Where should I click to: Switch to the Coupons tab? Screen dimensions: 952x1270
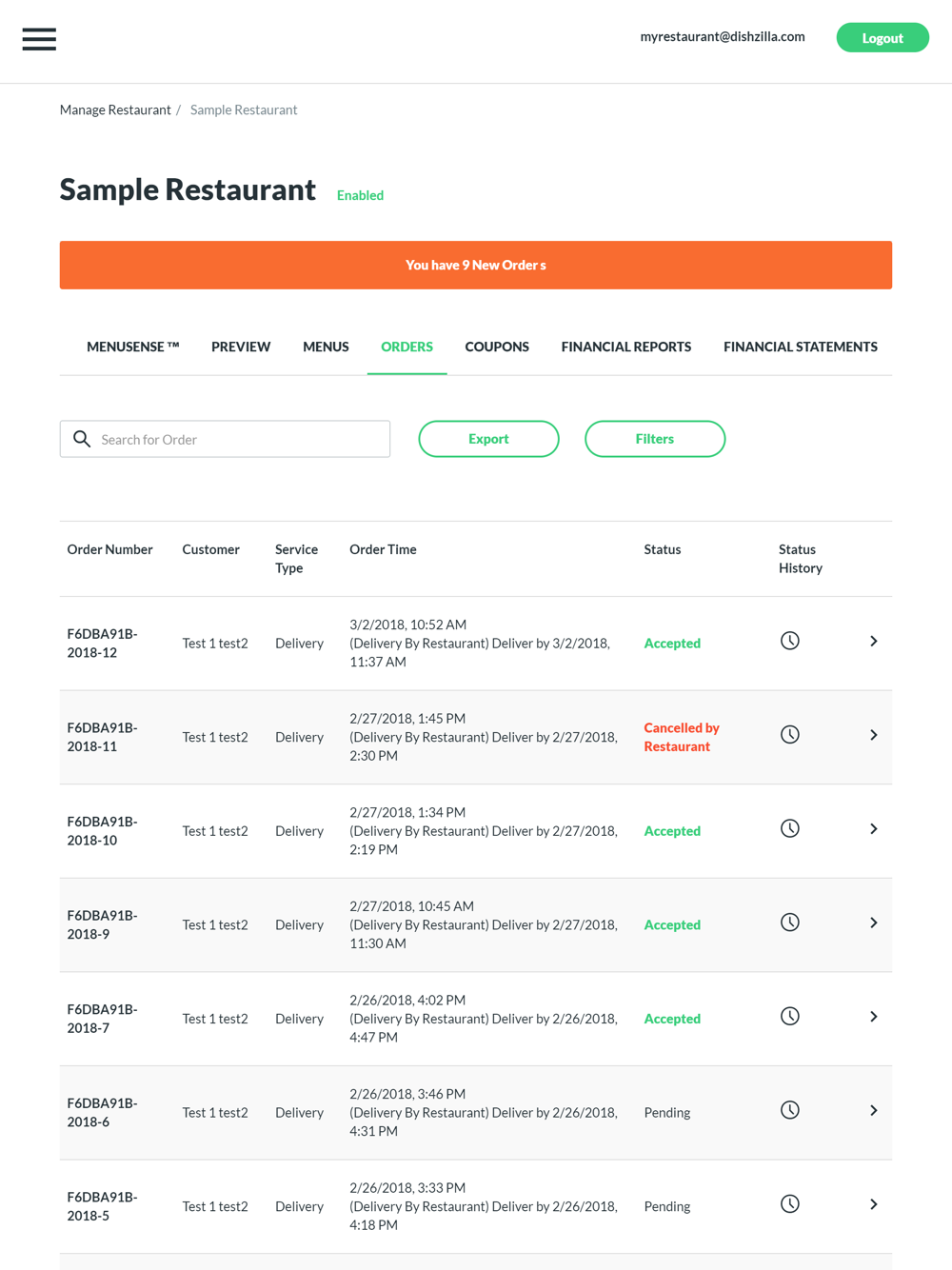click(x=497, y=347)
